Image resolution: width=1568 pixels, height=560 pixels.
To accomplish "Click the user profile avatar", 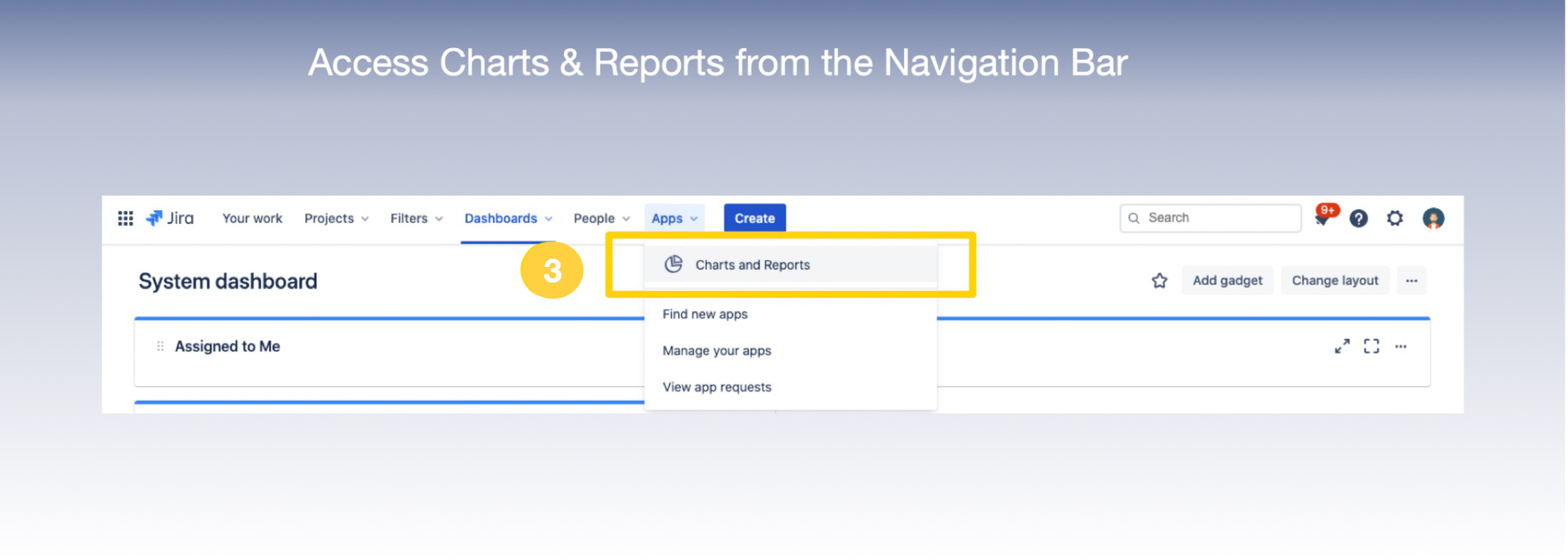I will point(1433,218).
